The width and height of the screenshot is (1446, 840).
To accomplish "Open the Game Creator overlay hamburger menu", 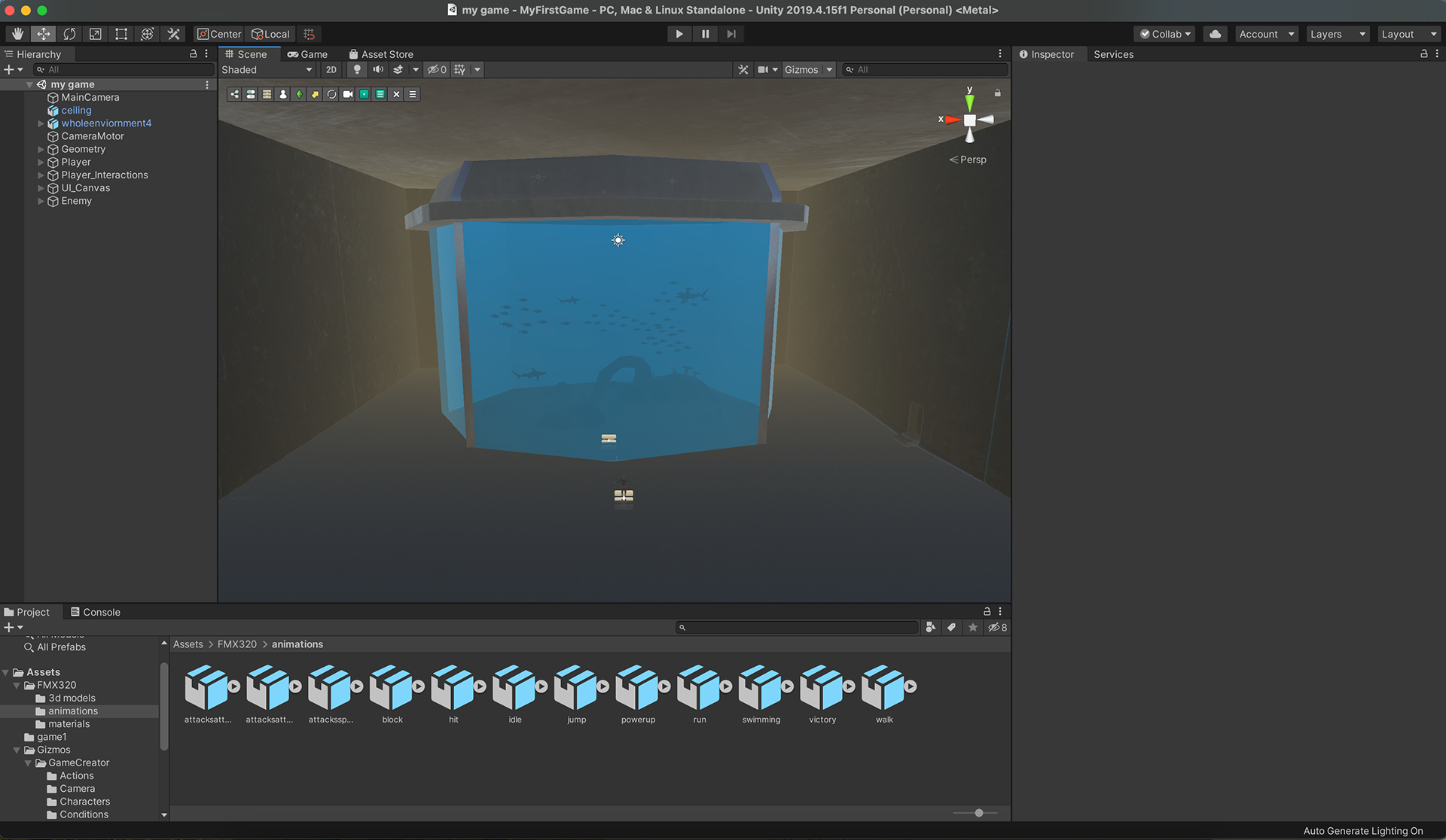I will [x=412, y=94].
